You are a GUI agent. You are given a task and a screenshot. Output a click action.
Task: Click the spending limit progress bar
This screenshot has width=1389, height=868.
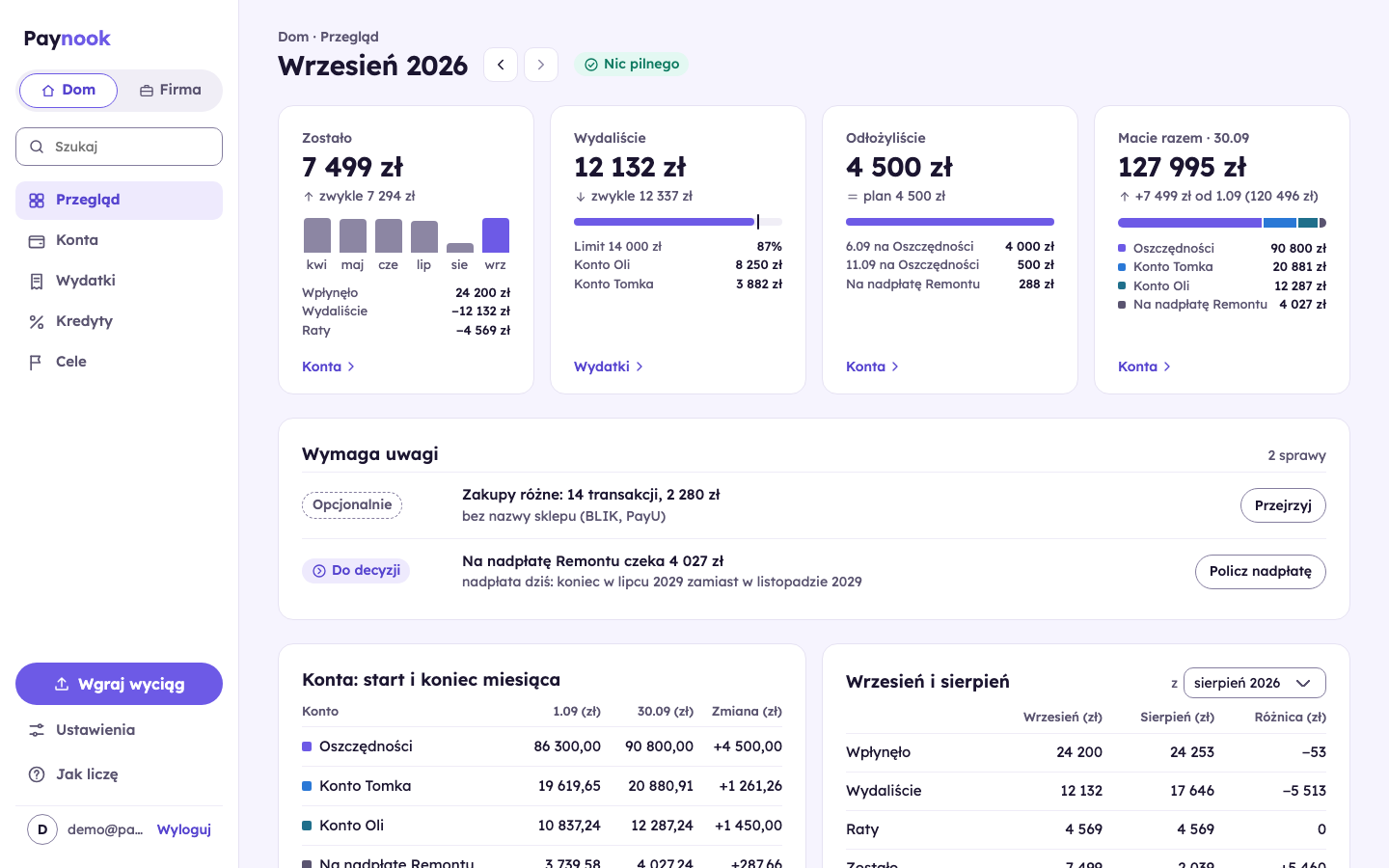click(678, 222)
